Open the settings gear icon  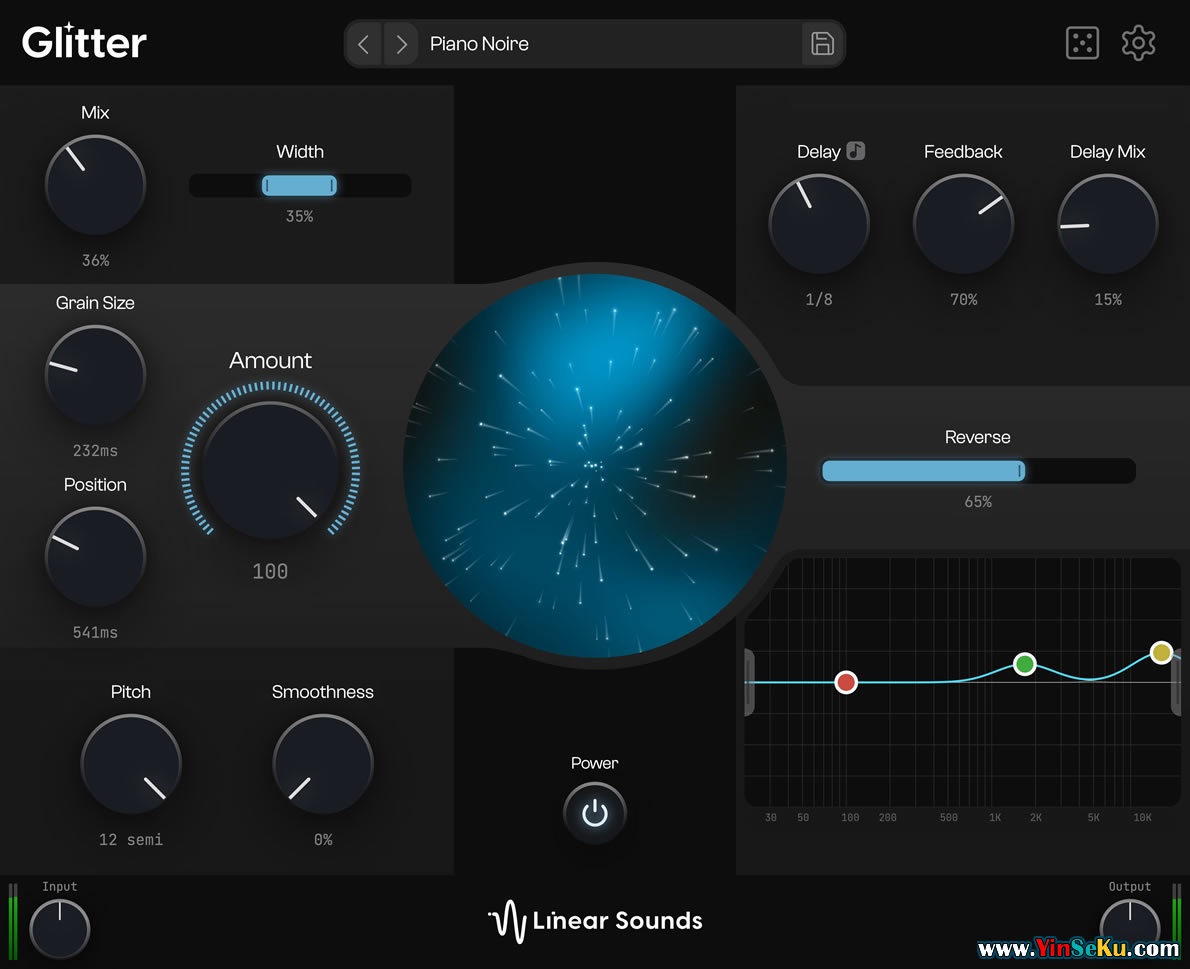pos(1138,44)
